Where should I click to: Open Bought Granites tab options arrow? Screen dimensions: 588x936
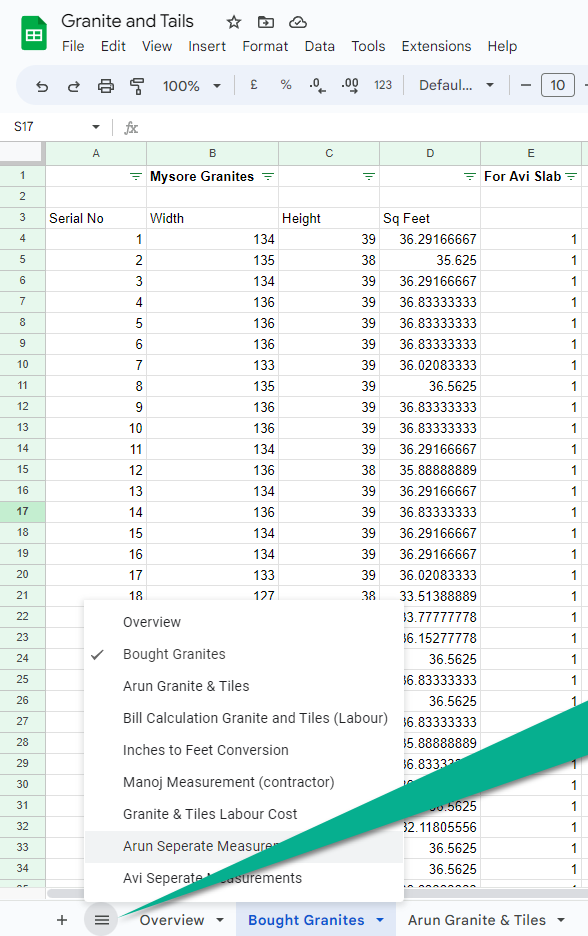380,920
